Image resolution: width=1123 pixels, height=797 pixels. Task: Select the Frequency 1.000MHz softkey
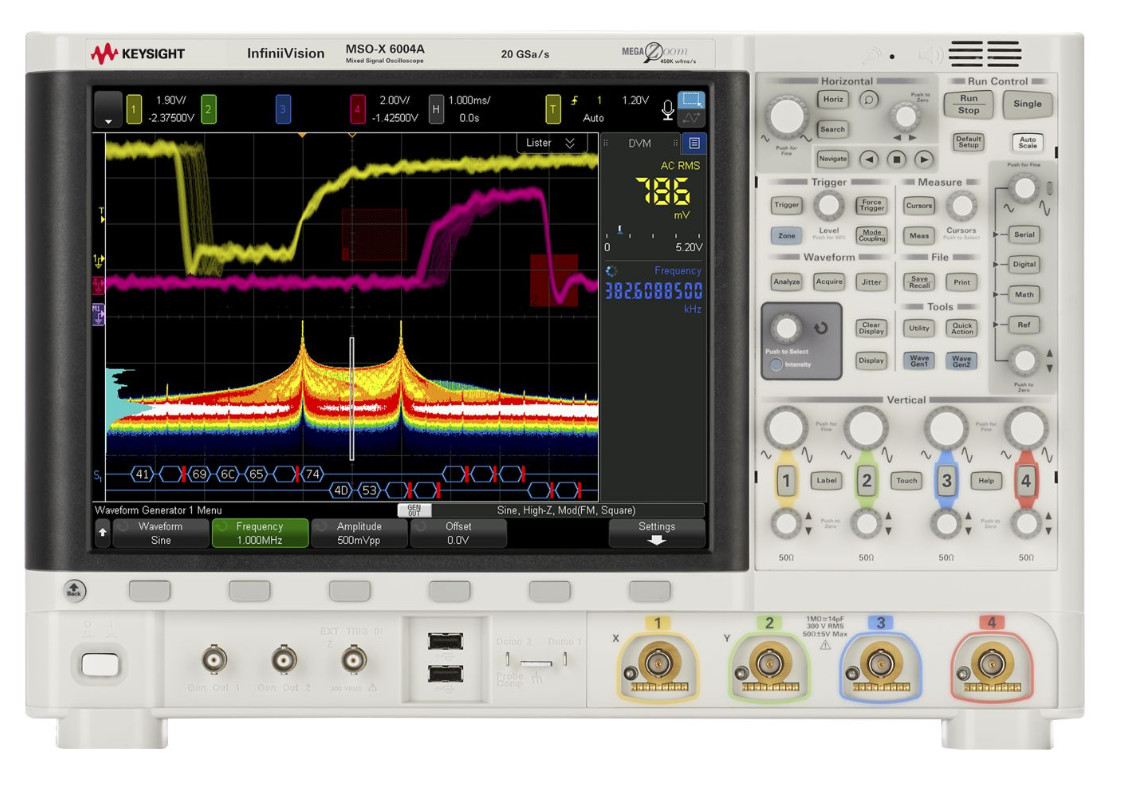(x=260, y=533)
